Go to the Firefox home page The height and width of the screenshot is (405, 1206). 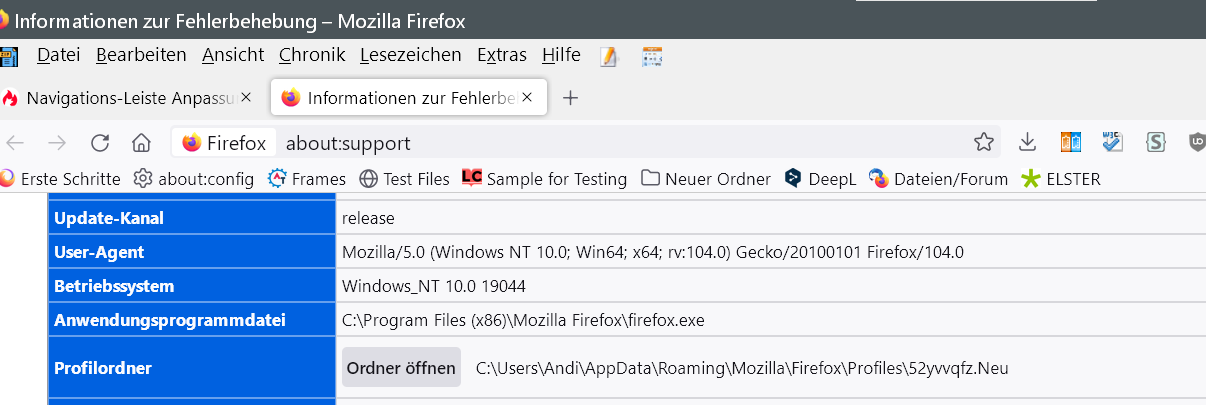(141, 143)
